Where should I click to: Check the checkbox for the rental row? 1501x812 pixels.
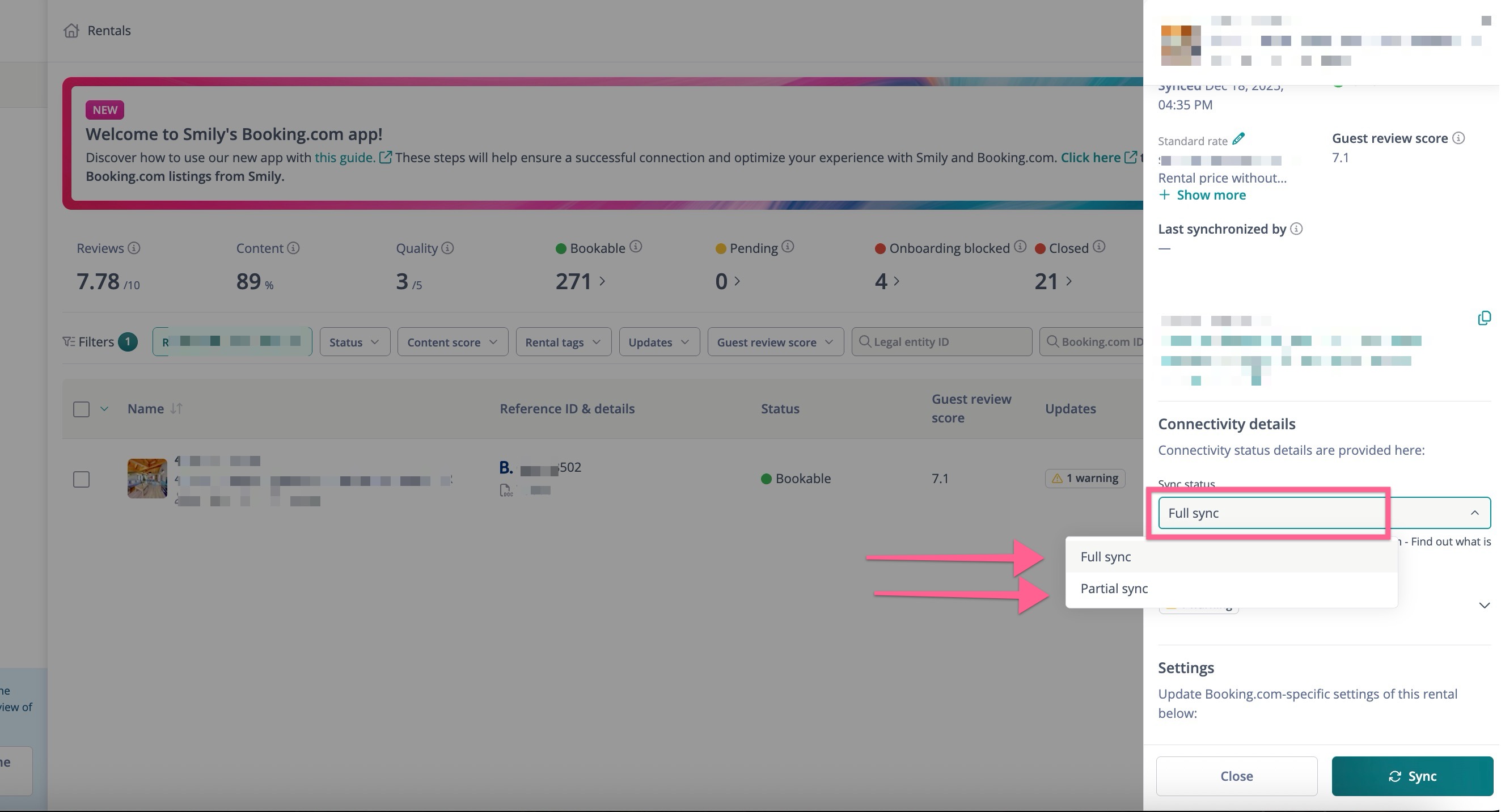(x=82, y=479)
